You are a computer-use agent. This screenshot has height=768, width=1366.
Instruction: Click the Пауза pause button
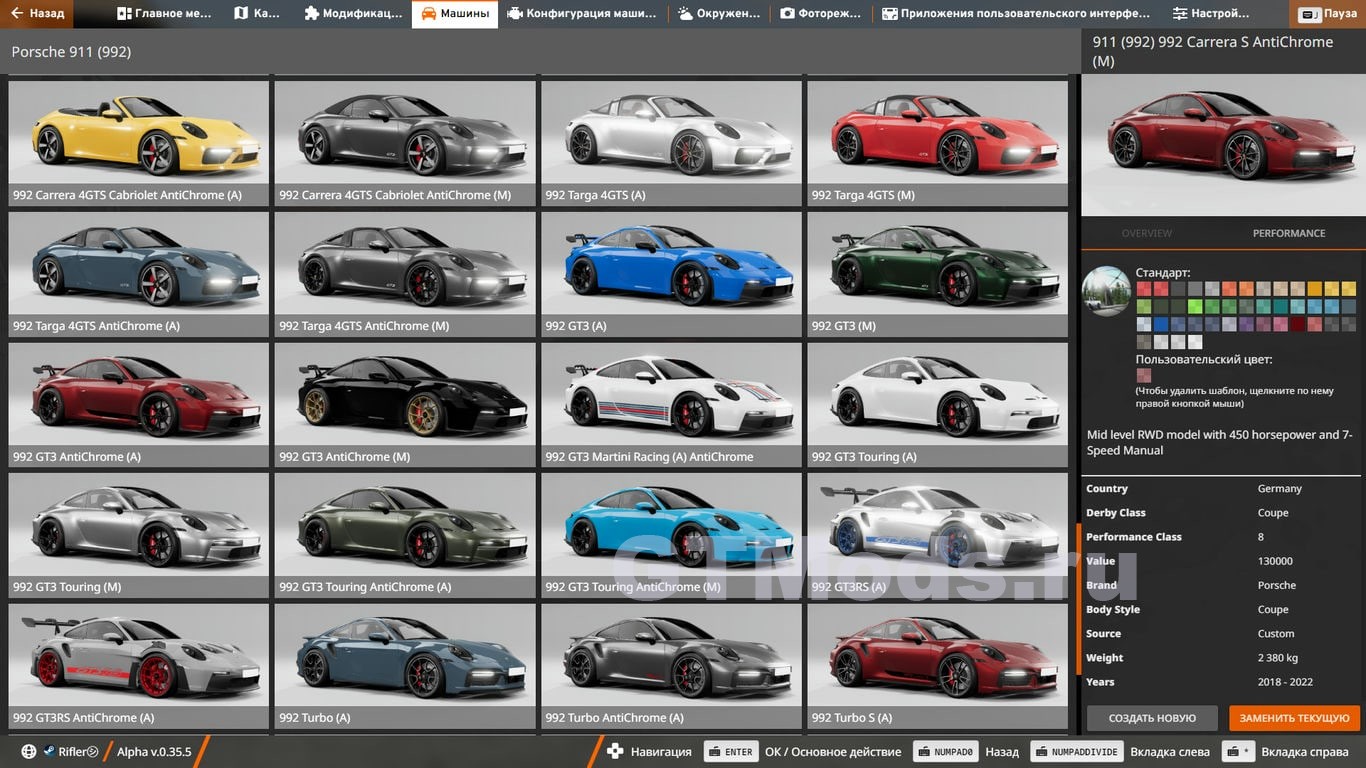pyautogui.click(x=1329, y=14)
